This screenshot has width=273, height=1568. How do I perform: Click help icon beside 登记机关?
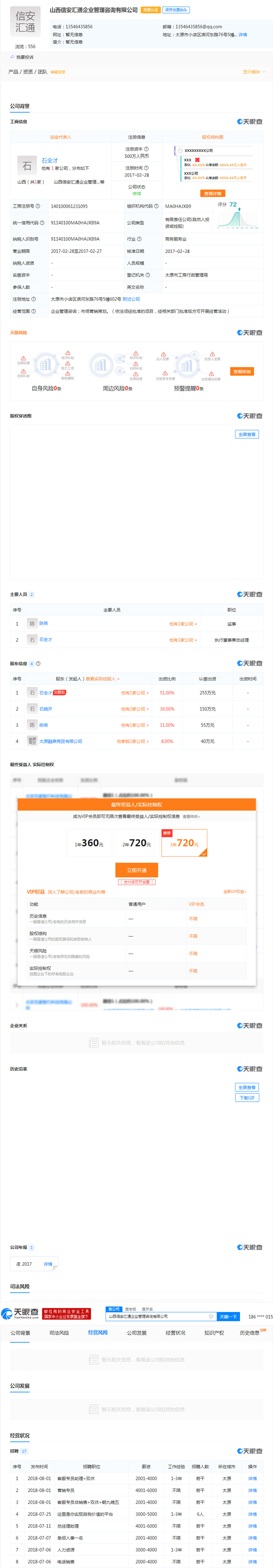point(148,275)
